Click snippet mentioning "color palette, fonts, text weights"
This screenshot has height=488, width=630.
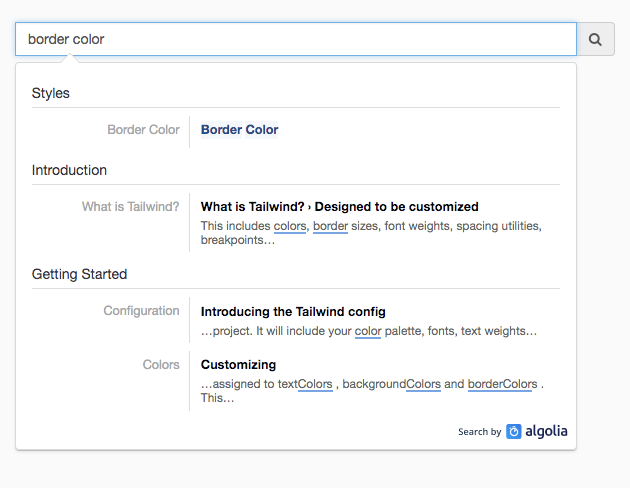coord(369,331)
